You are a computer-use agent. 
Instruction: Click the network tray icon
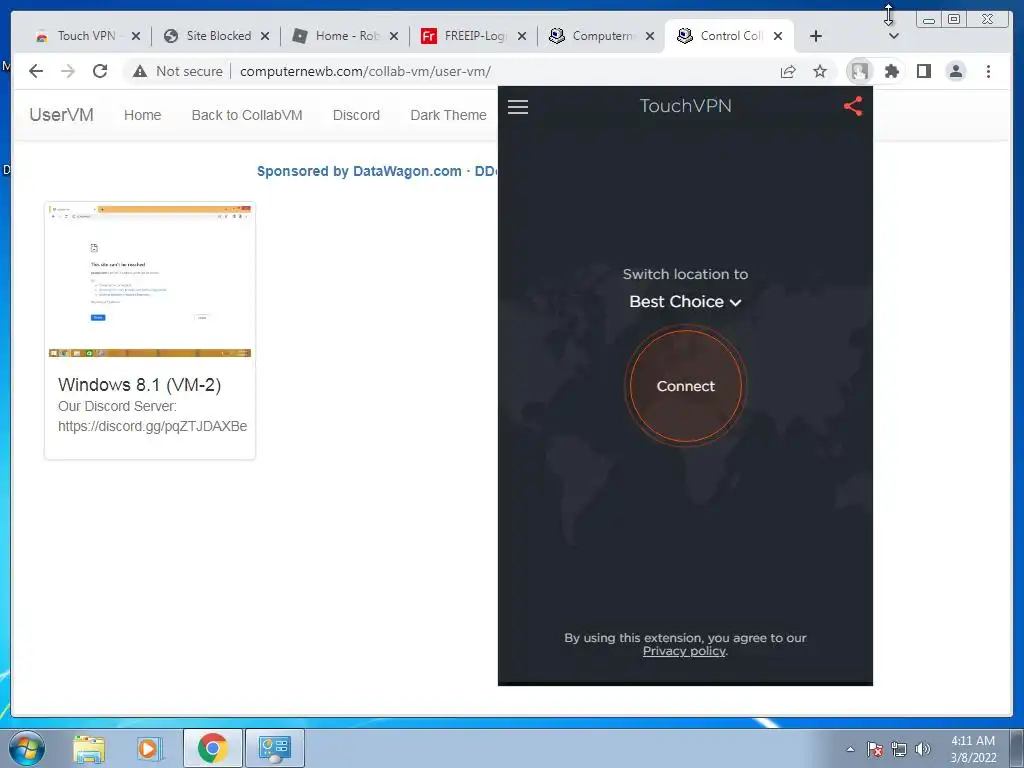click(899, 749)
